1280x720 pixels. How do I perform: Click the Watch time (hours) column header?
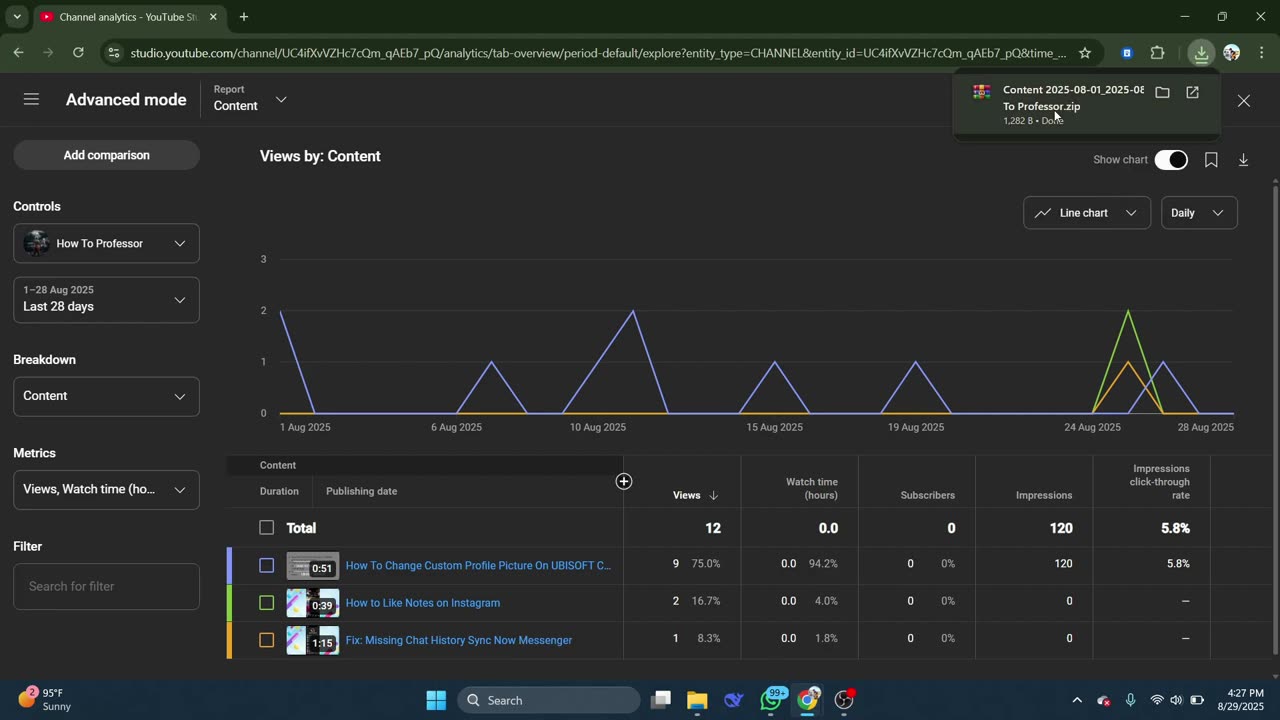(811, 488)
